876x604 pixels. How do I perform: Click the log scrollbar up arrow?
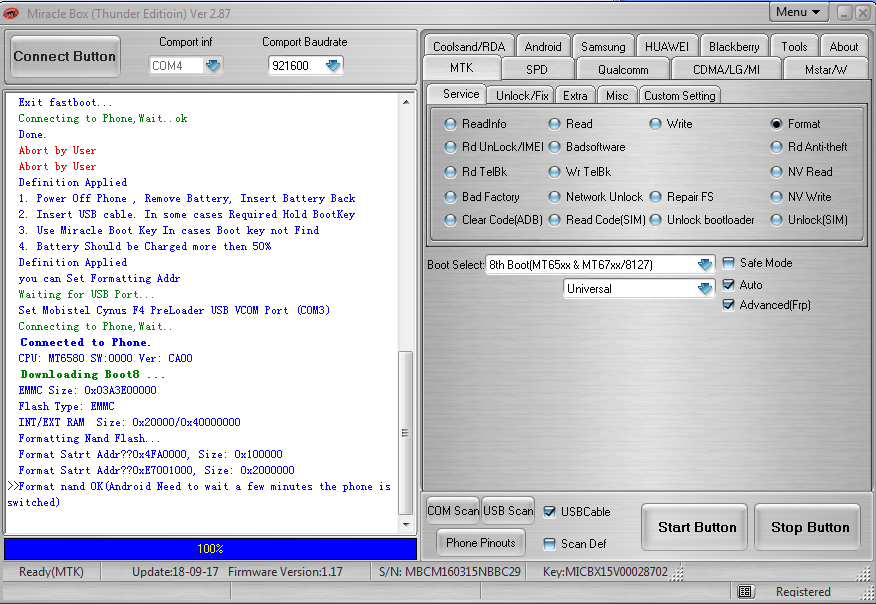point(406,102)
